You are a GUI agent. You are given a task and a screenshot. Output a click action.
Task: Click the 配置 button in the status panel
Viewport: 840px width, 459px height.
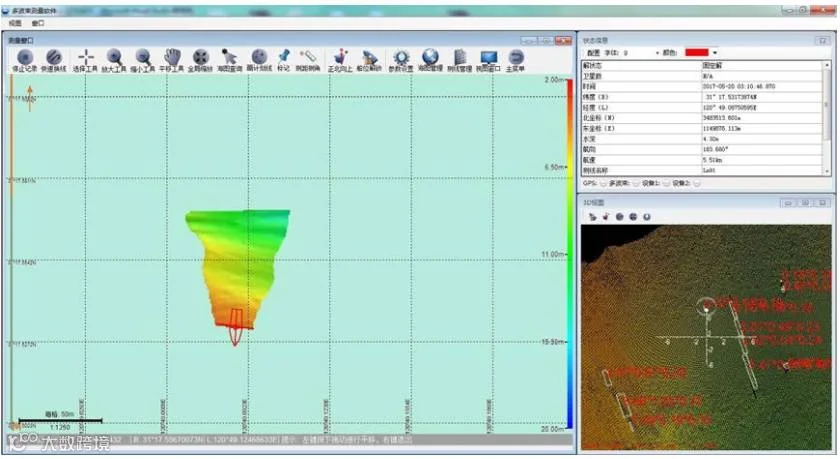point(592,52)
